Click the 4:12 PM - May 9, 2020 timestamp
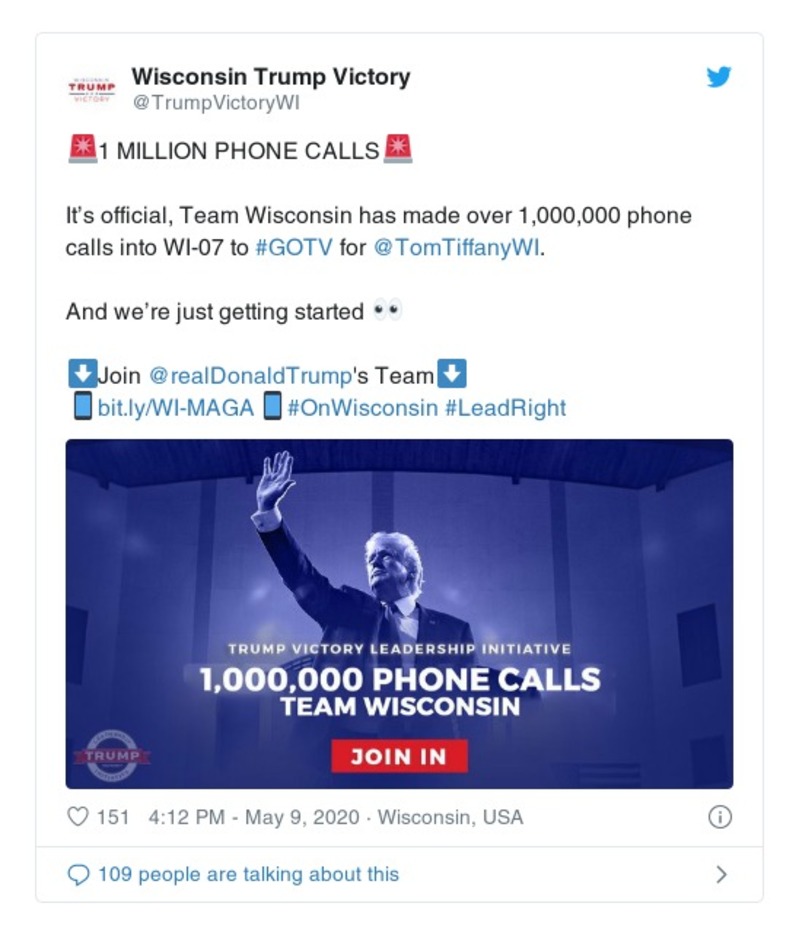The width and height of the screenshot is (799, 935). coord(254,817)
